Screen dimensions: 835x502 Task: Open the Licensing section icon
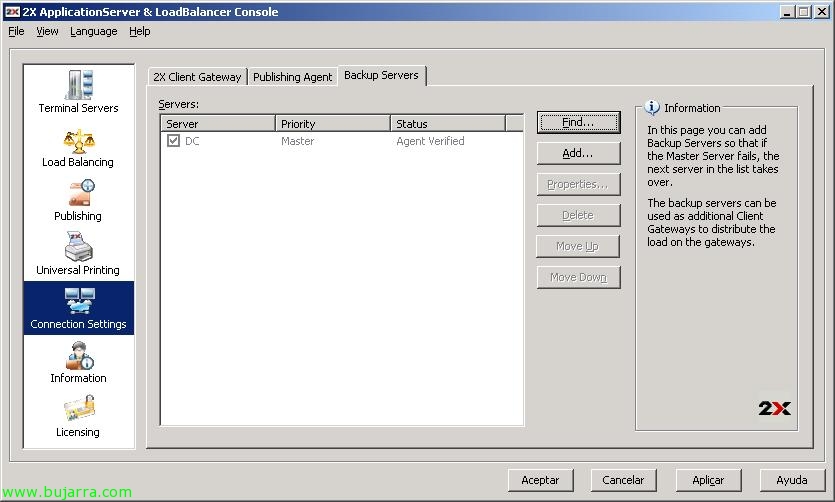click(x=79, y=409)
